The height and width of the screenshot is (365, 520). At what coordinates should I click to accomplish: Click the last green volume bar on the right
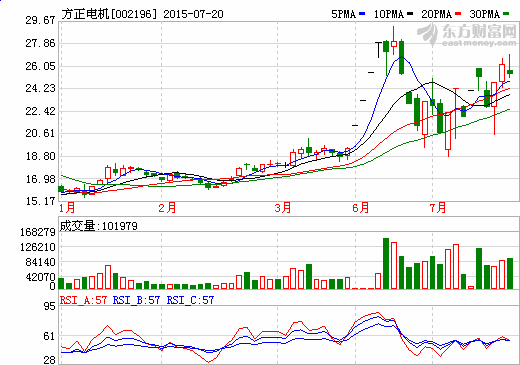click(x=510, y=273)
